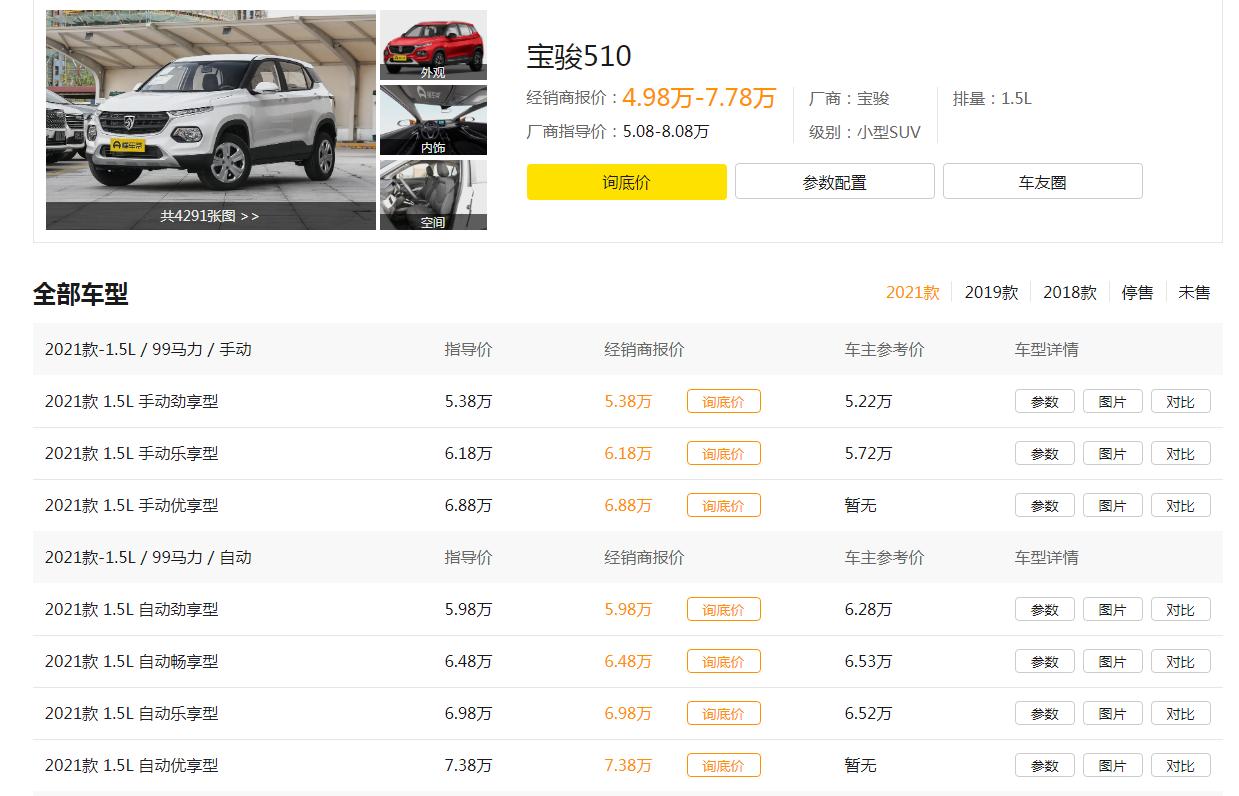This screenshot has height=796, width=1239.
Task: Click 对比 for 自动畅享型
Action: (x=1181, y=661)
